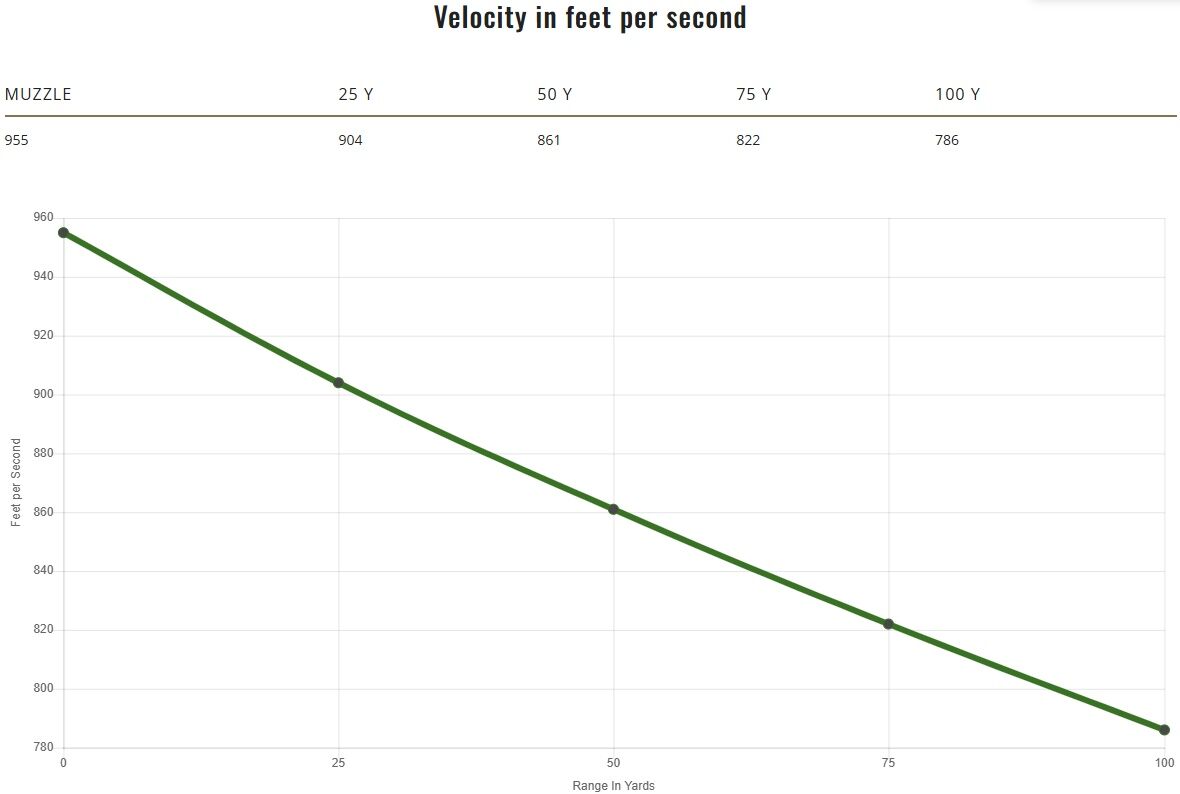Select the "Feet per Second" y-axis title

click(x=16, y=483)
